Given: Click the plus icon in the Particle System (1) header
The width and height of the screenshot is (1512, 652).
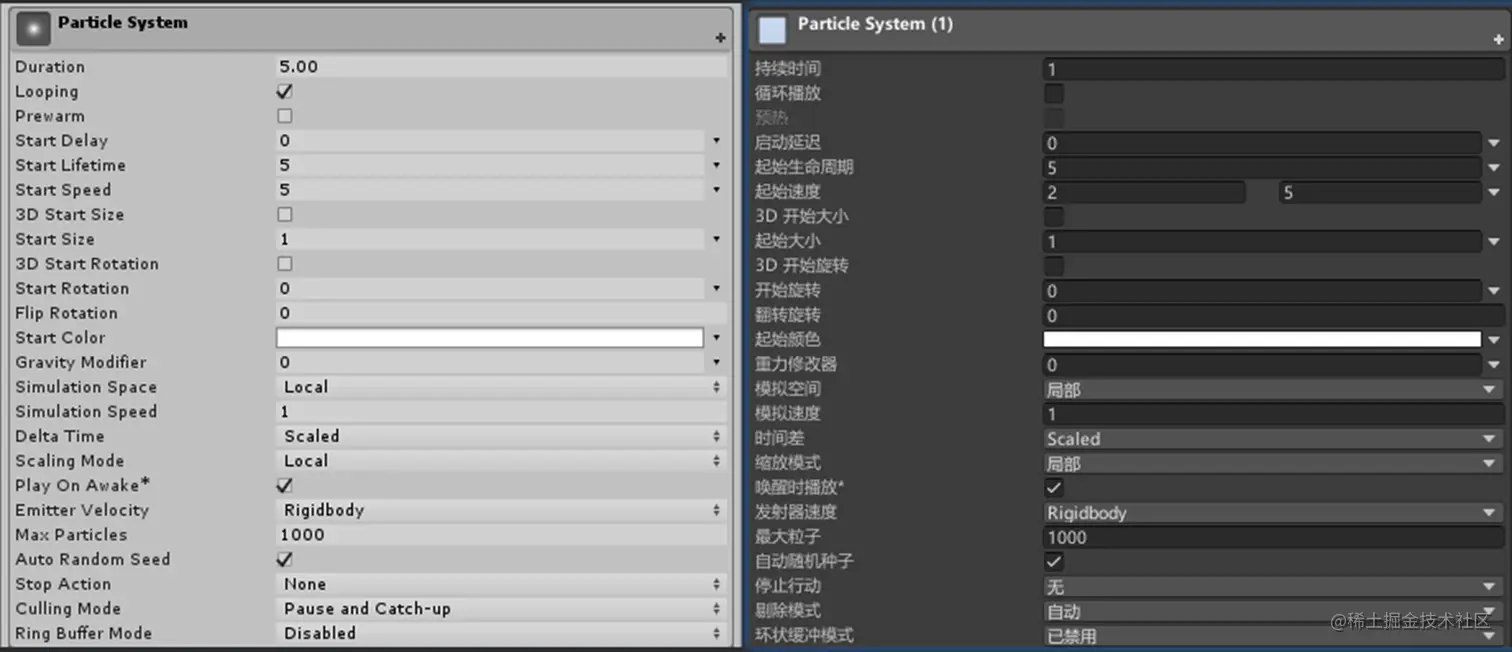Looking at the screenshot, I should 1498,39.
